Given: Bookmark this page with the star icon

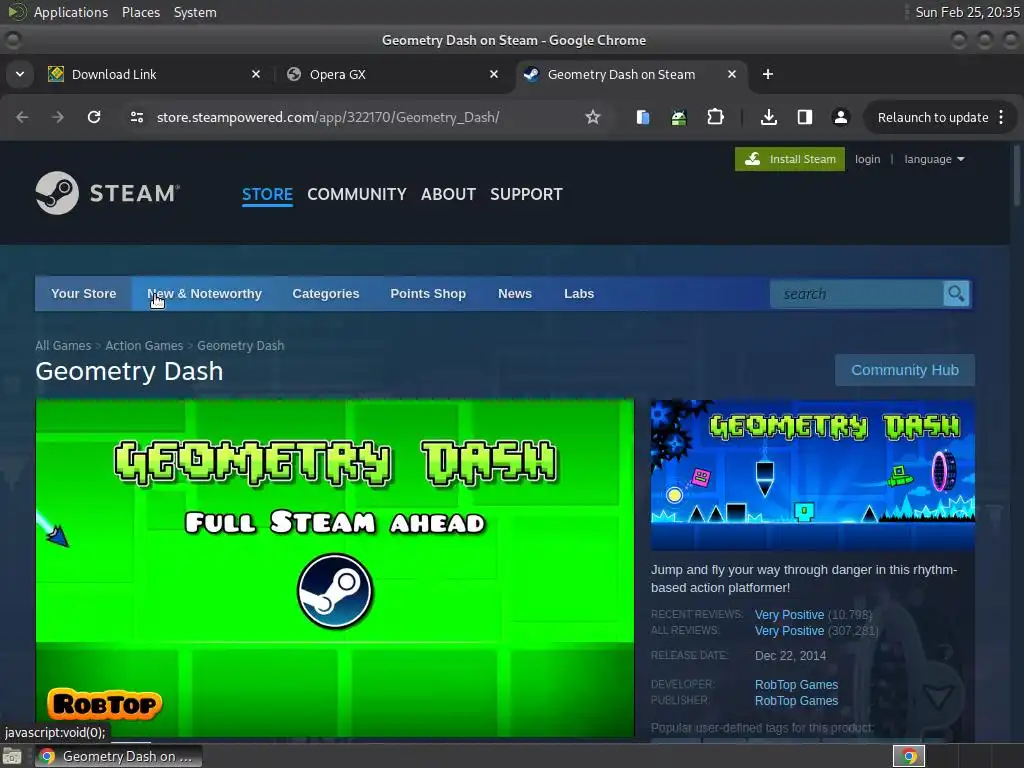Looking at the screenshot, I should [592, 117].
